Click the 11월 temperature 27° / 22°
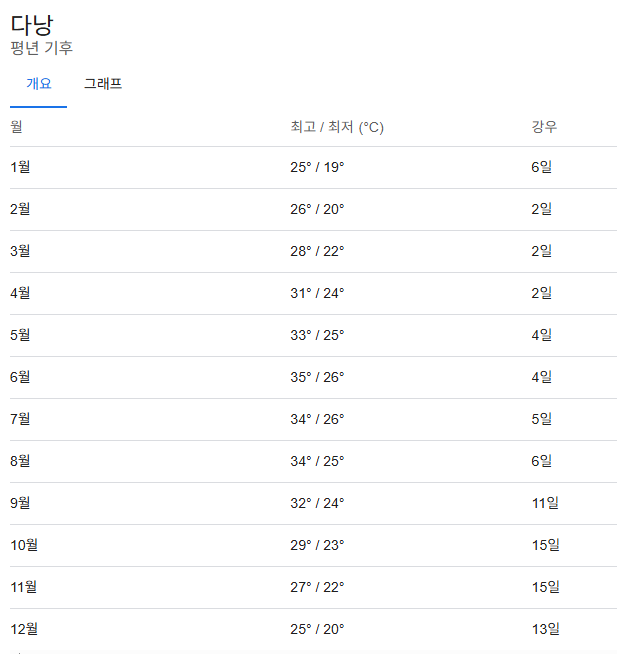Screen dimensions: 617x654 (317, 587)
